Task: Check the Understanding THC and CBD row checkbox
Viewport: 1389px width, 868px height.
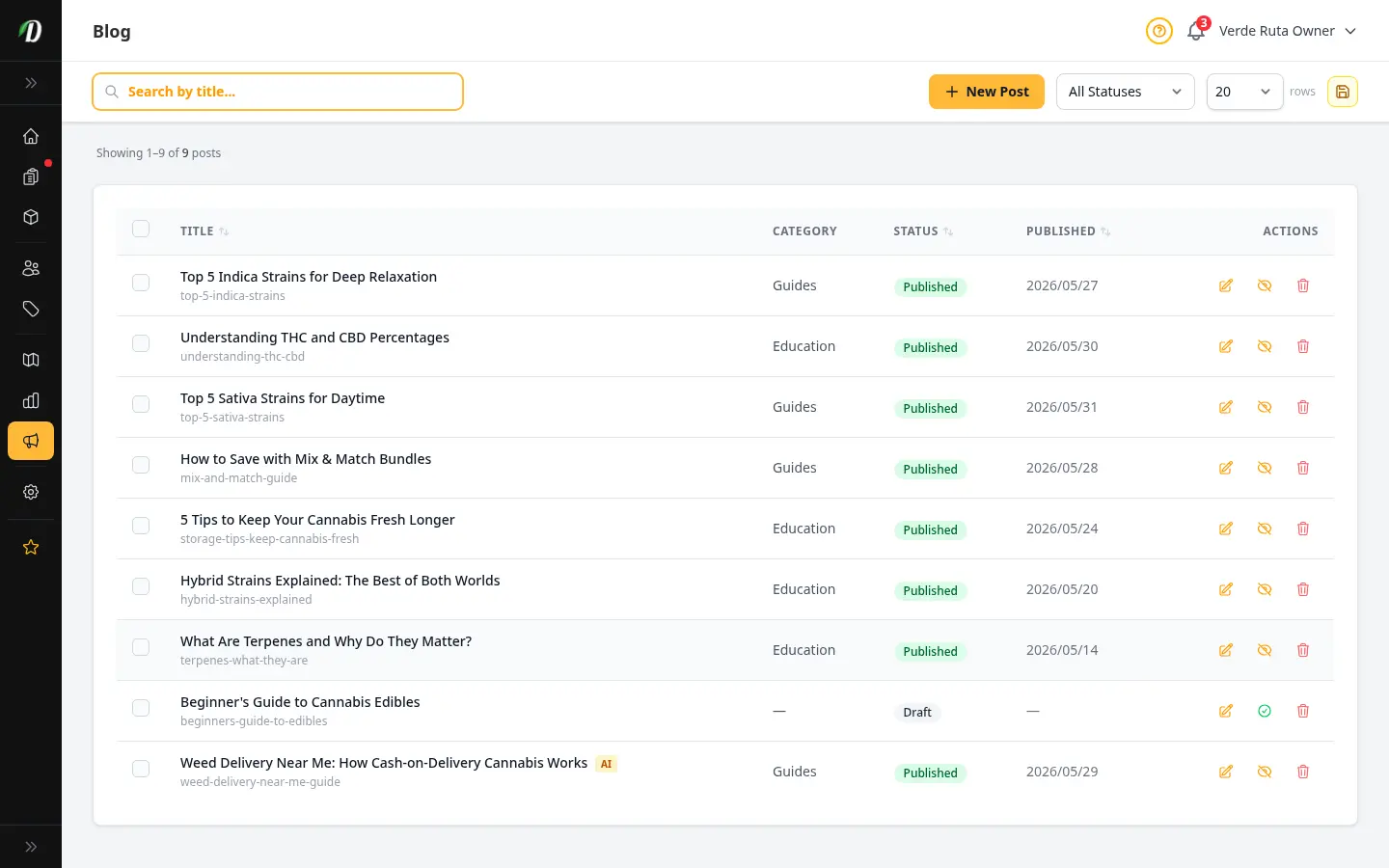Action: point(141,343)
